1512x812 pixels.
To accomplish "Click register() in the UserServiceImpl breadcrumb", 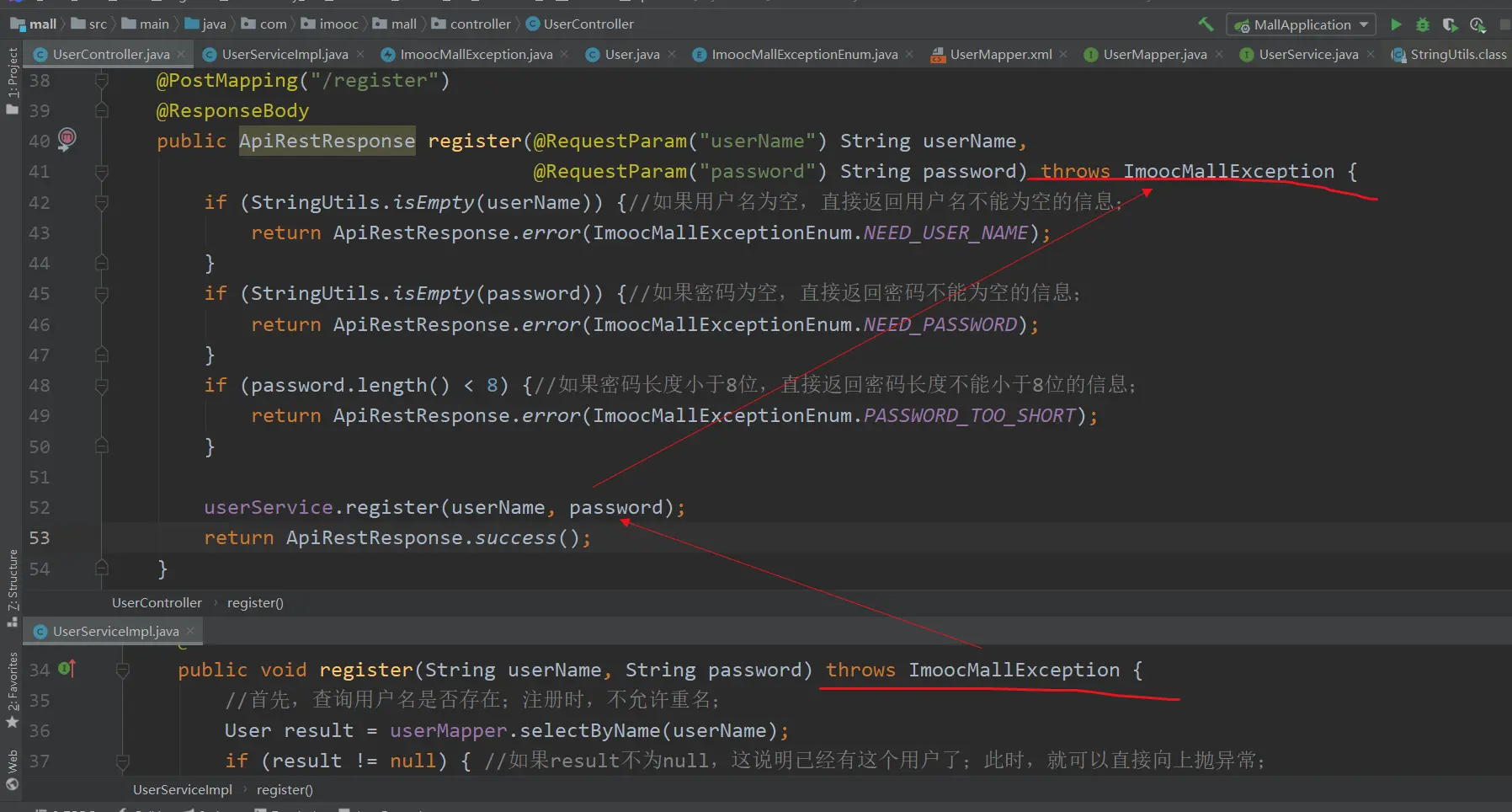I will point(285,790).
